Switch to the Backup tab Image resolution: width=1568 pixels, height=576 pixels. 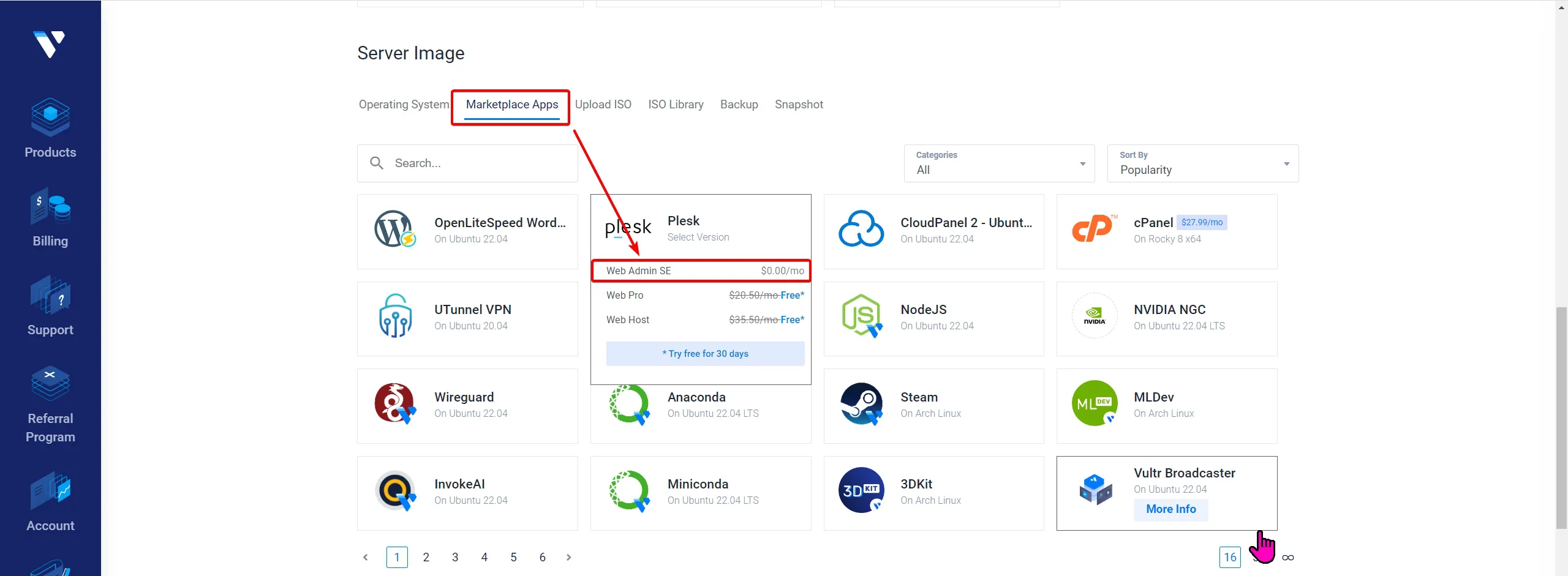click(739, 105)
